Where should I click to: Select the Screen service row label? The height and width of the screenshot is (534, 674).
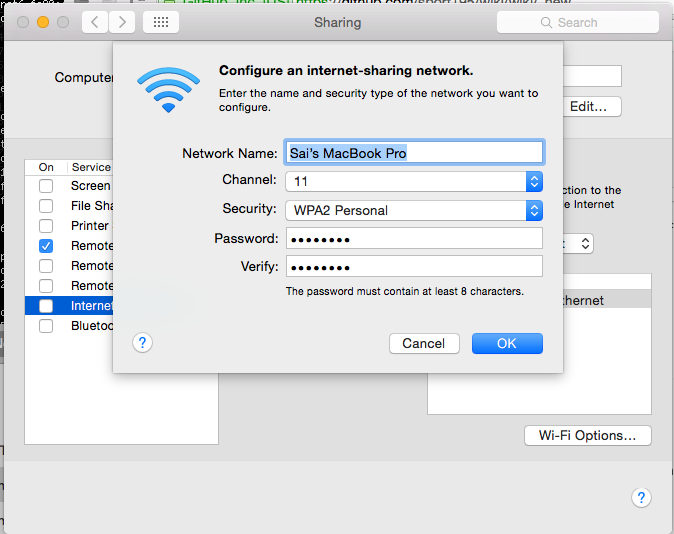coord(91,186)
